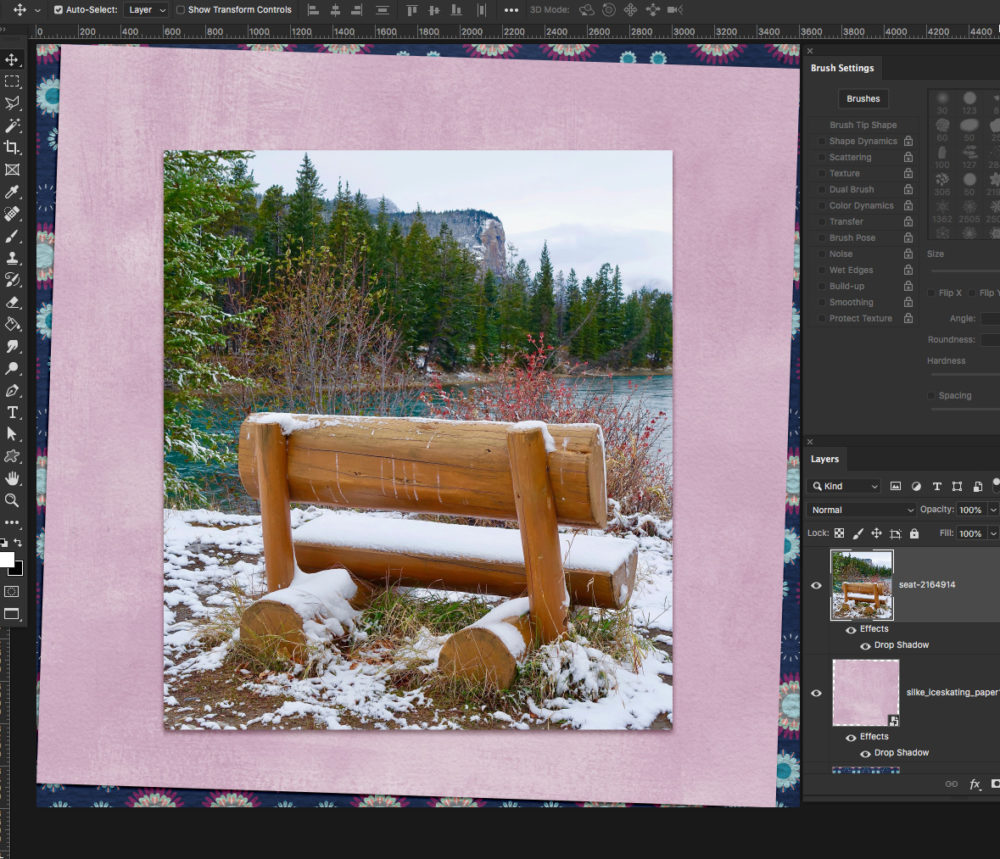Open Shape Dynamics brush settings
Image resolution: width=1000 pixels, height=859 pixels.
(862, 142)
